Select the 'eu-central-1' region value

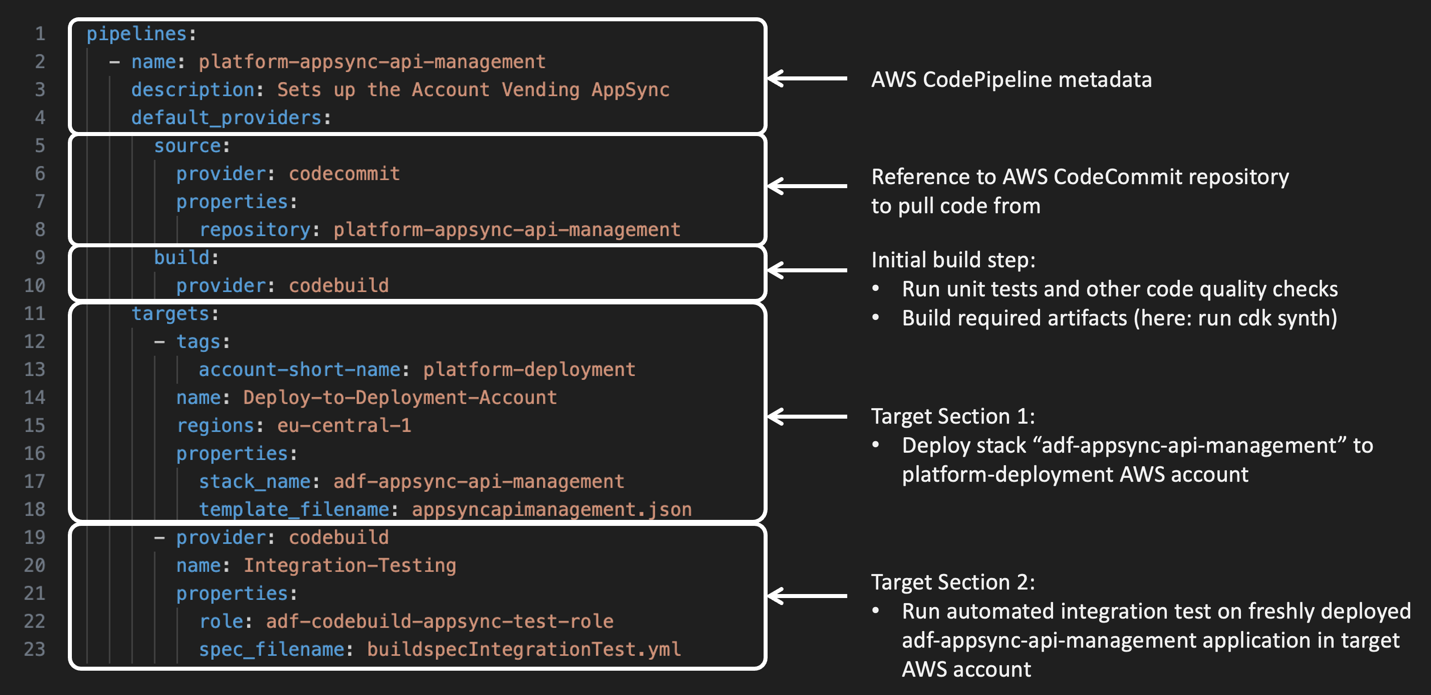344,426
